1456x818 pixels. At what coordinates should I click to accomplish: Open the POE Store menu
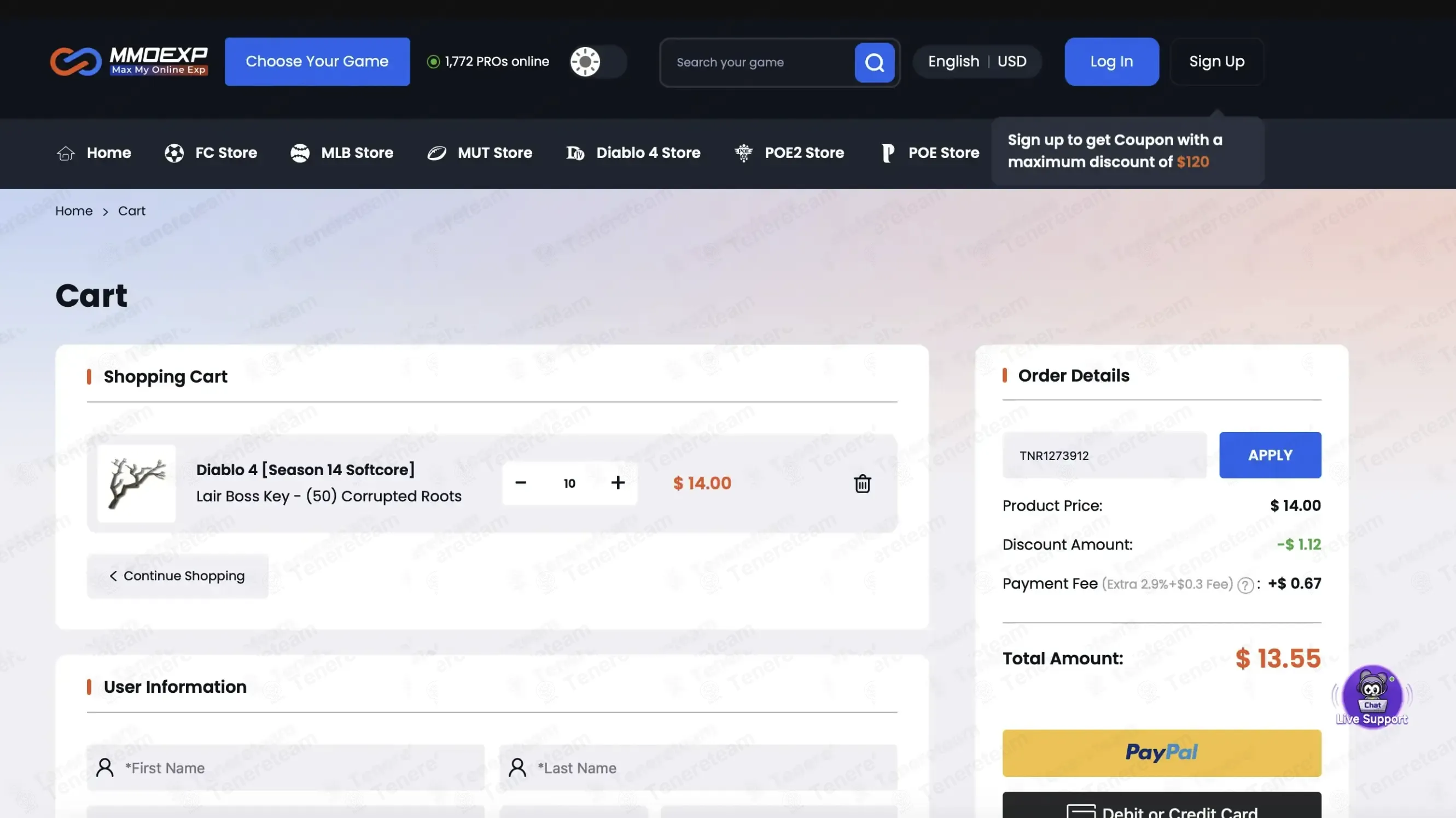pyautogui.click(x=930, y=153)
